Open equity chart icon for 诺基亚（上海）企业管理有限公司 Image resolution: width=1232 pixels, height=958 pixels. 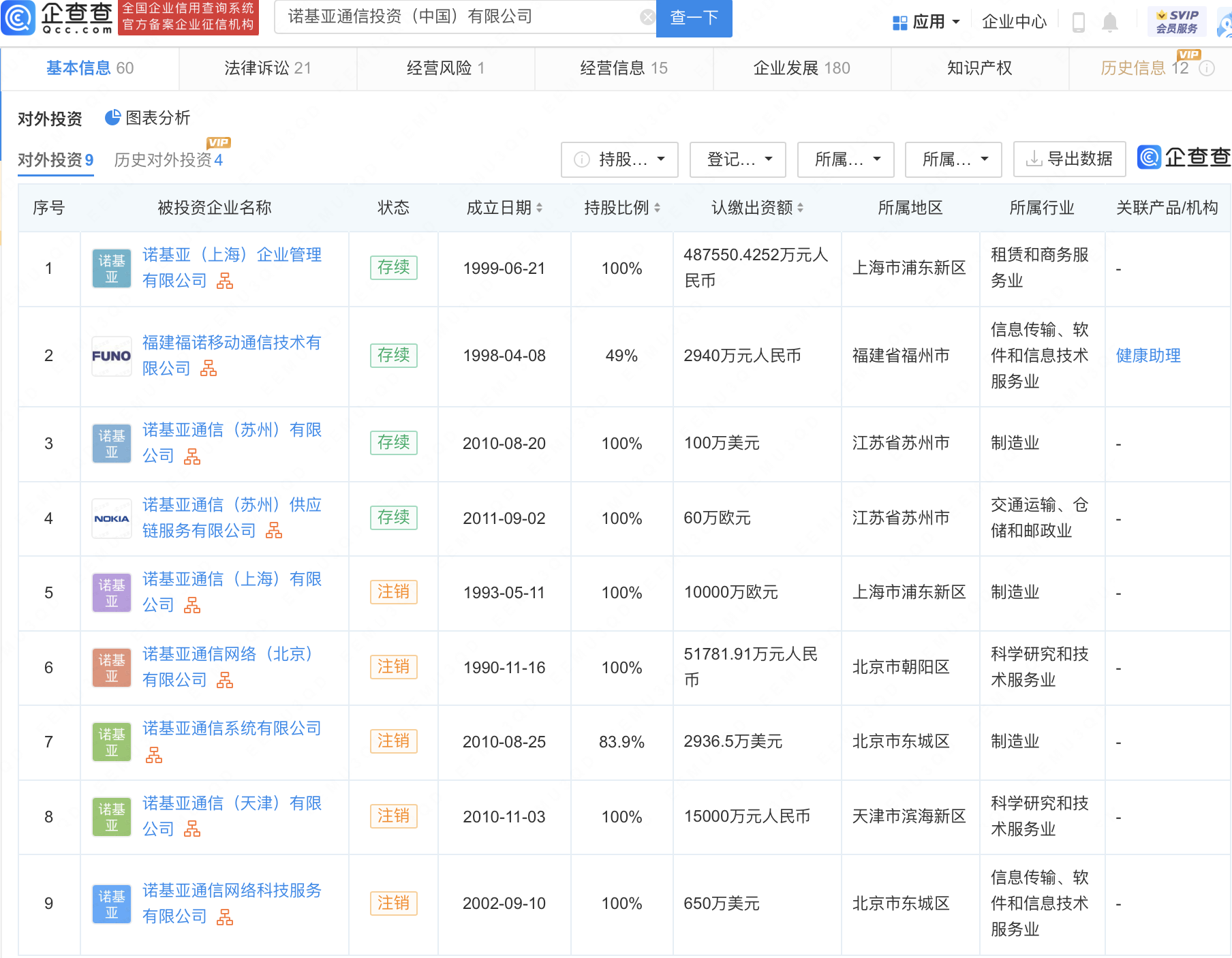coord(225,281)
